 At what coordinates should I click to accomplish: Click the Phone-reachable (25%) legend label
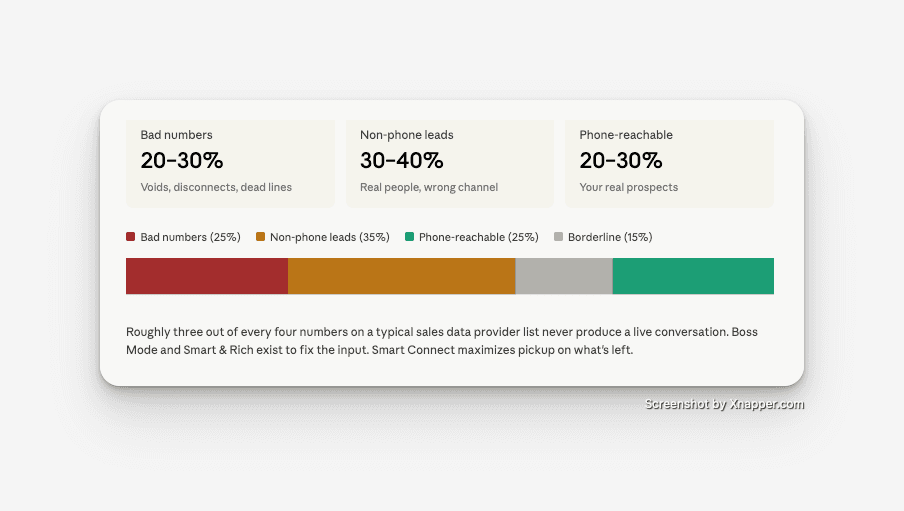pyautogui.click(x=479, y=237)
